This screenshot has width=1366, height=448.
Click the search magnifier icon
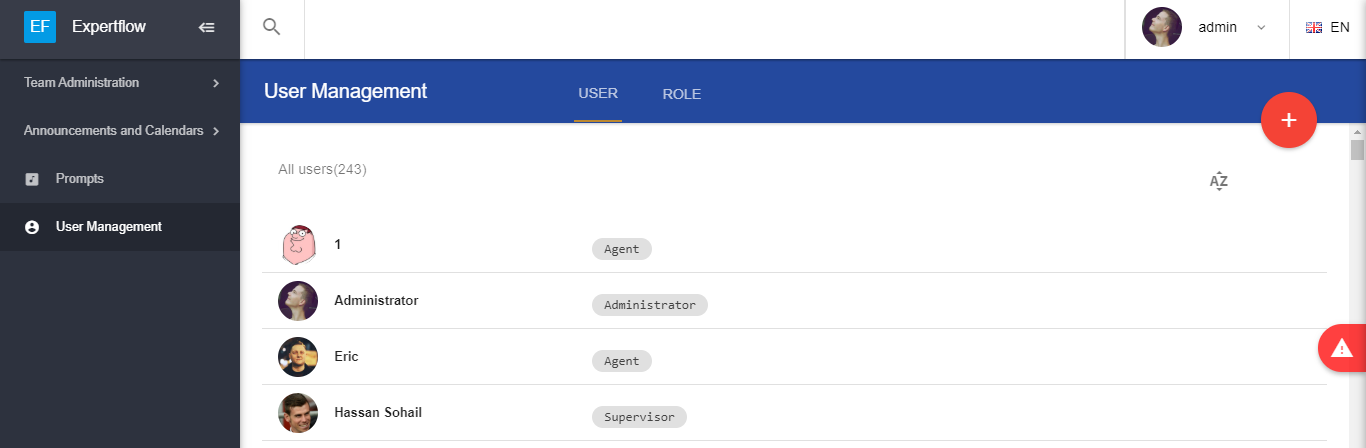tap(271, 27)
